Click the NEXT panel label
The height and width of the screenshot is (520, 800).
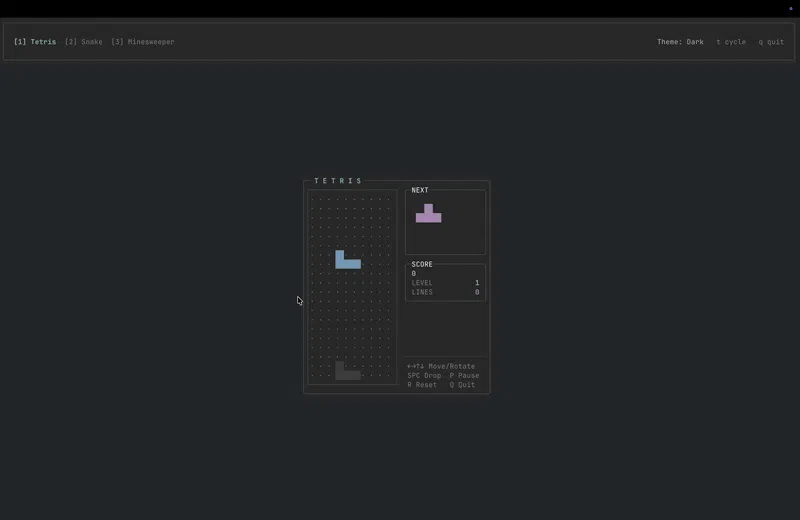(420, 190)
